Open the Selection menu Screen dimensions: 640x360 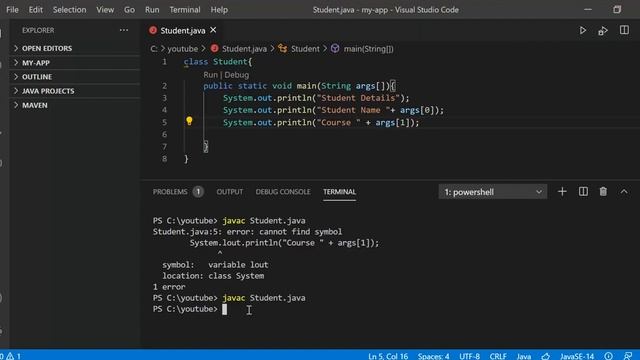click(x=69, y=9)
